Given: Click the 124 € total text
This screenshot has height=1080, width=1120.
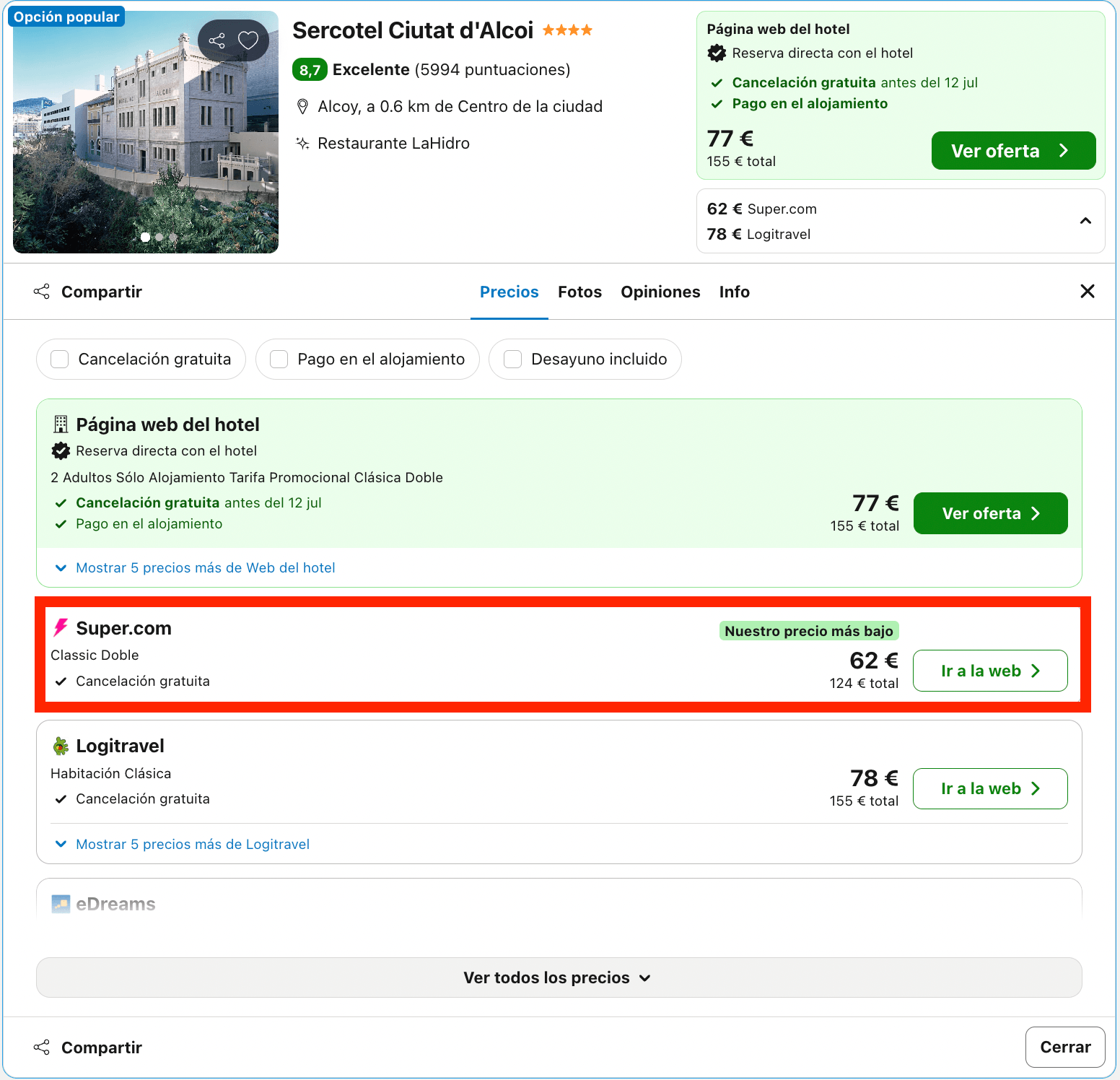Looking at the screenshot, I should [x=864, y=683].
